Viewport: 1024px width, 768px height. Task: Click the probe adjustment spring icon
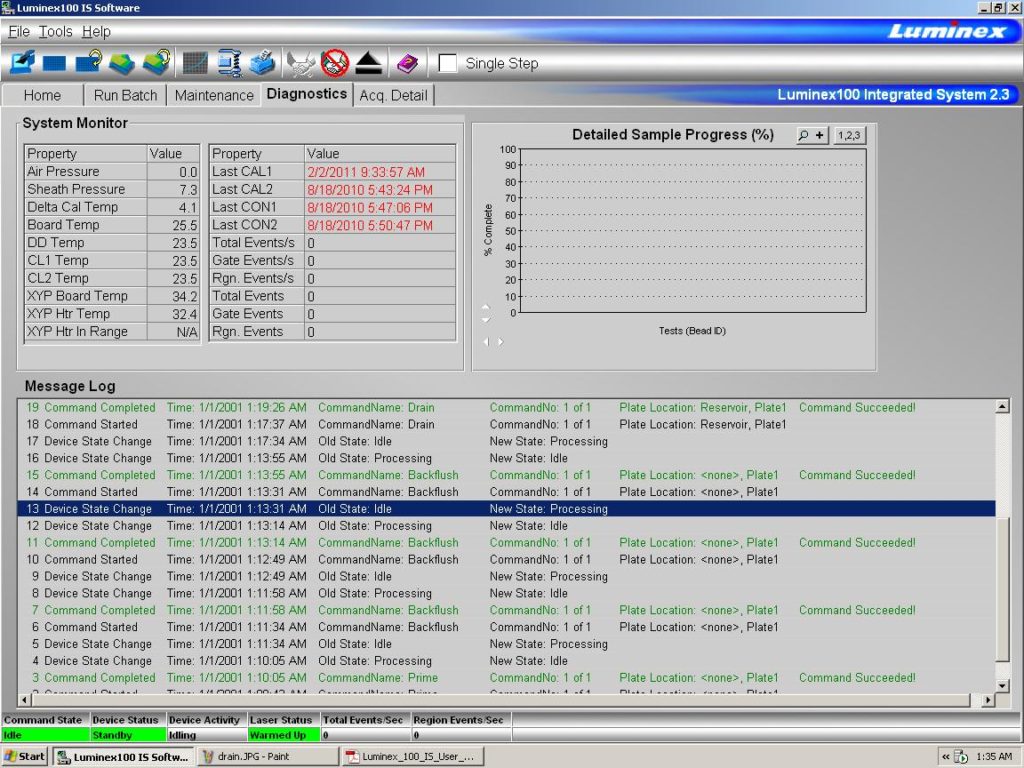click(x=228, y=62)
